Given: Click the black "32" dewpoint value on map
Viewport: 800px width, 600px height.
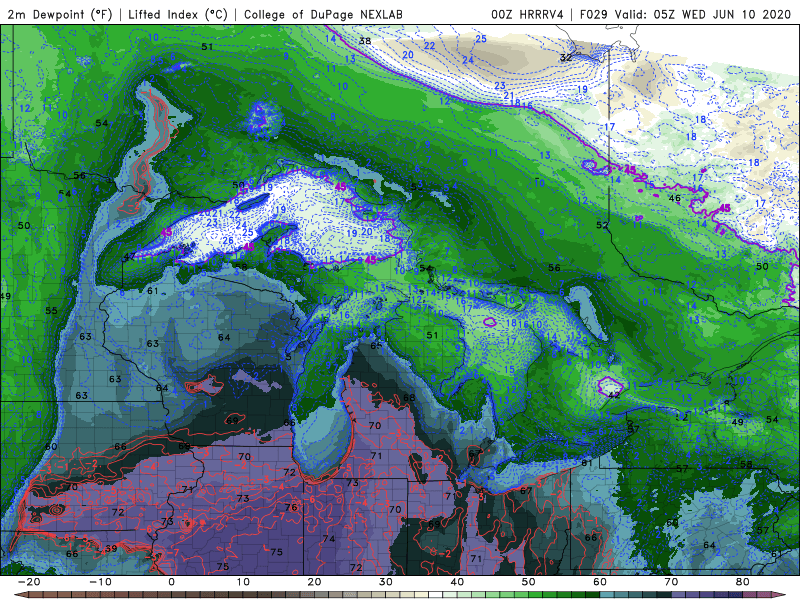Looking at the screenshot, I should pos(566,57).
